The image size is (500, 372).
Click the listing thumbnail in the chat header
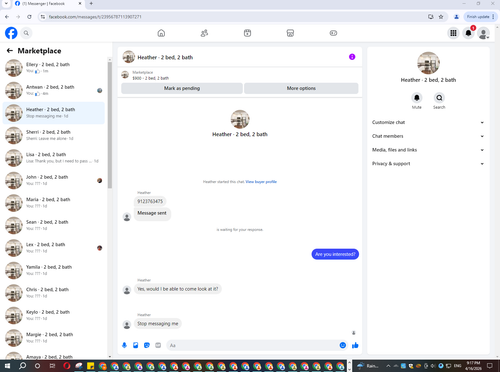(x=129, y=57)
